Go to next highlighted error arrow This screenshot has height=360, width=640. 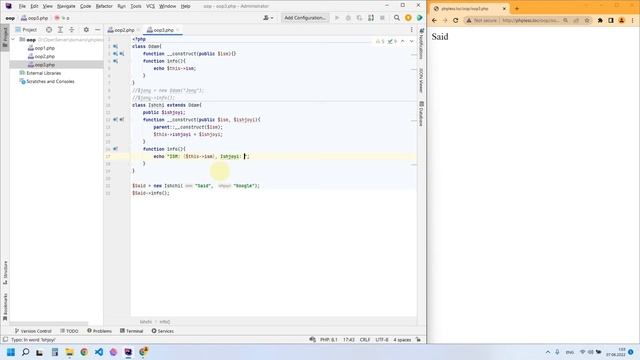[411, 41]
